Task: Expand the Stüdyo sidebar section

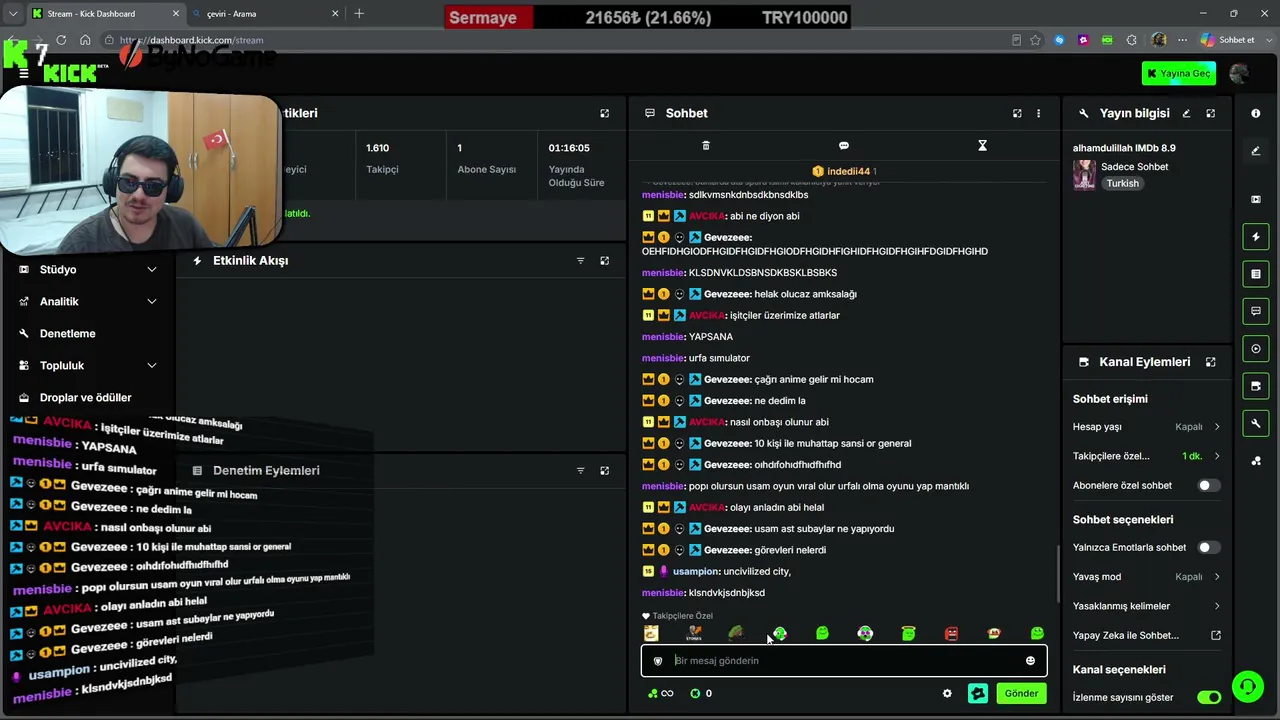Action: (x=88, y=269)
